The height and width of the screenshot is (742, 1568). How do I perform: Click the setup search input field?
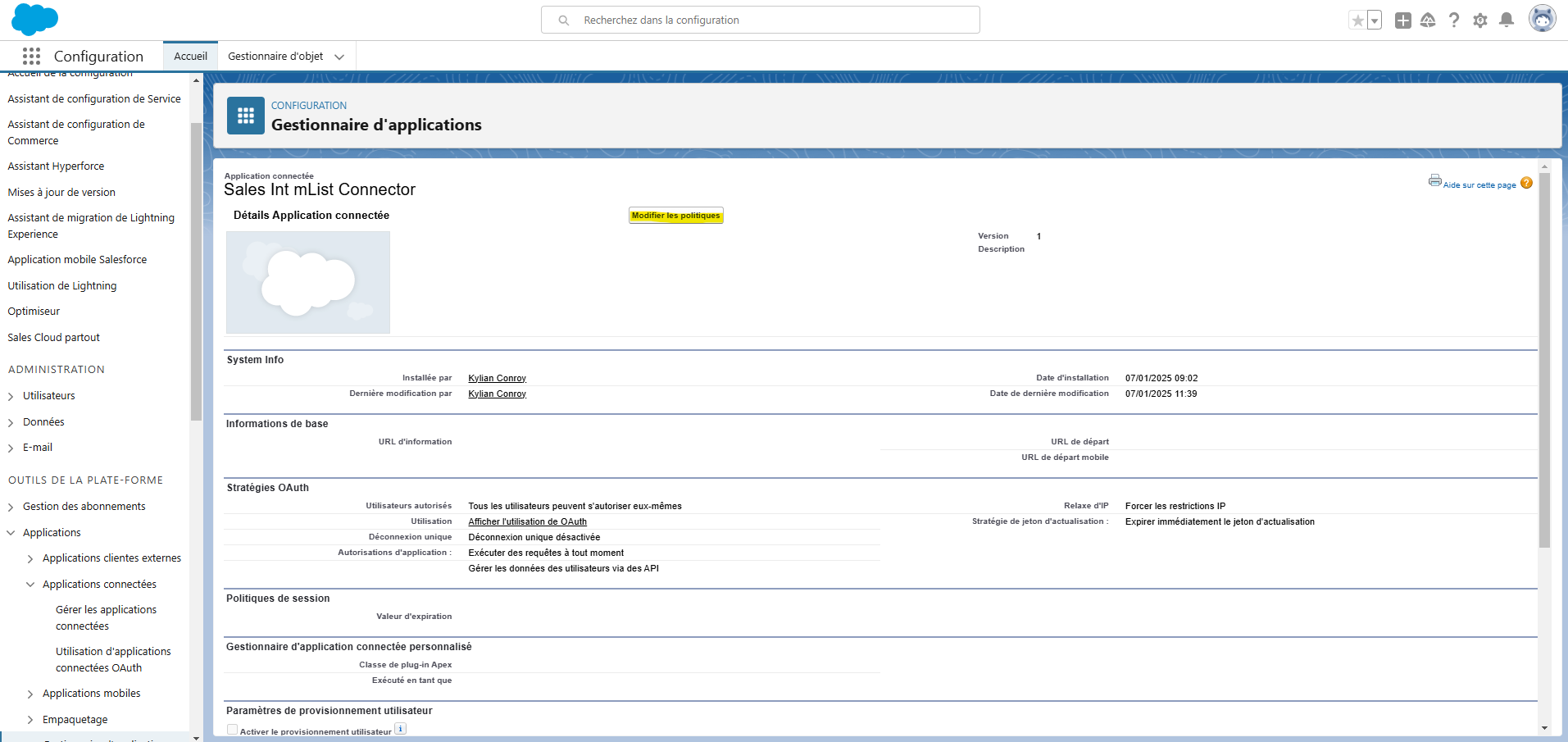(761, 20)
